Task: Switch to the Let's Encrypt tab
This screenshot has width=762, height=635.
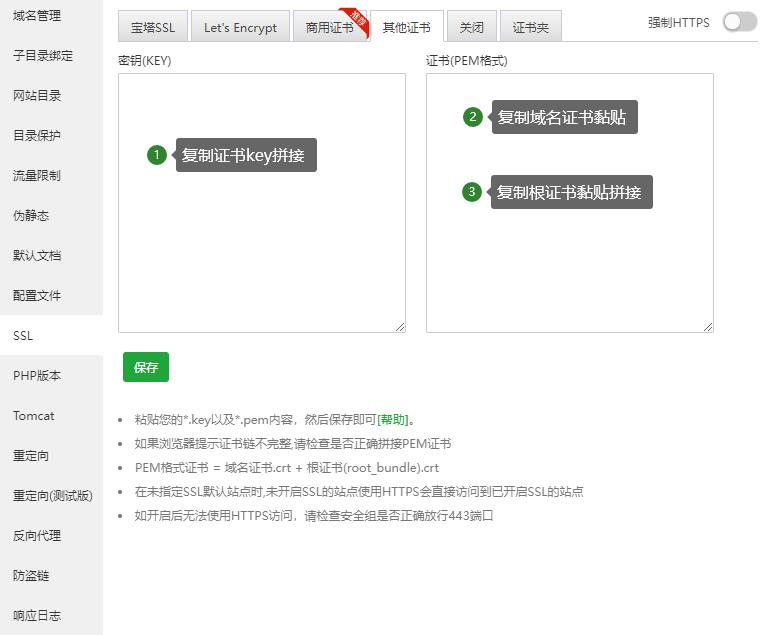Action: pos(240,28)
